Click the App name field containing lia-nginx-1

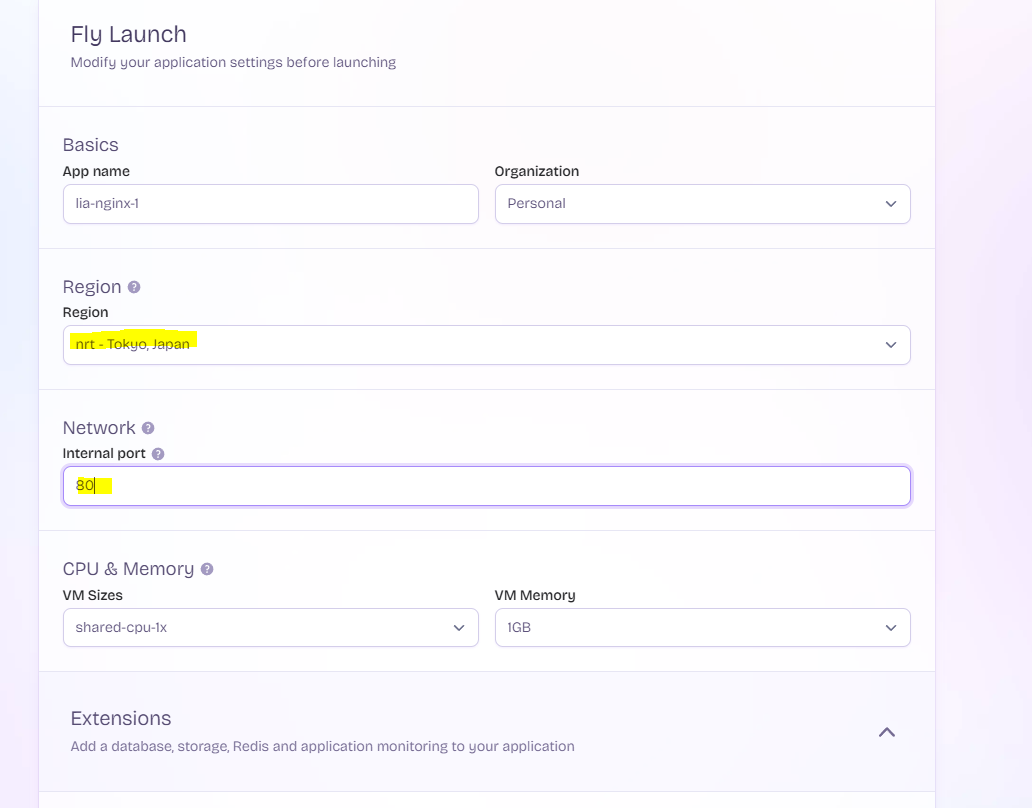(x=270, y=204)
